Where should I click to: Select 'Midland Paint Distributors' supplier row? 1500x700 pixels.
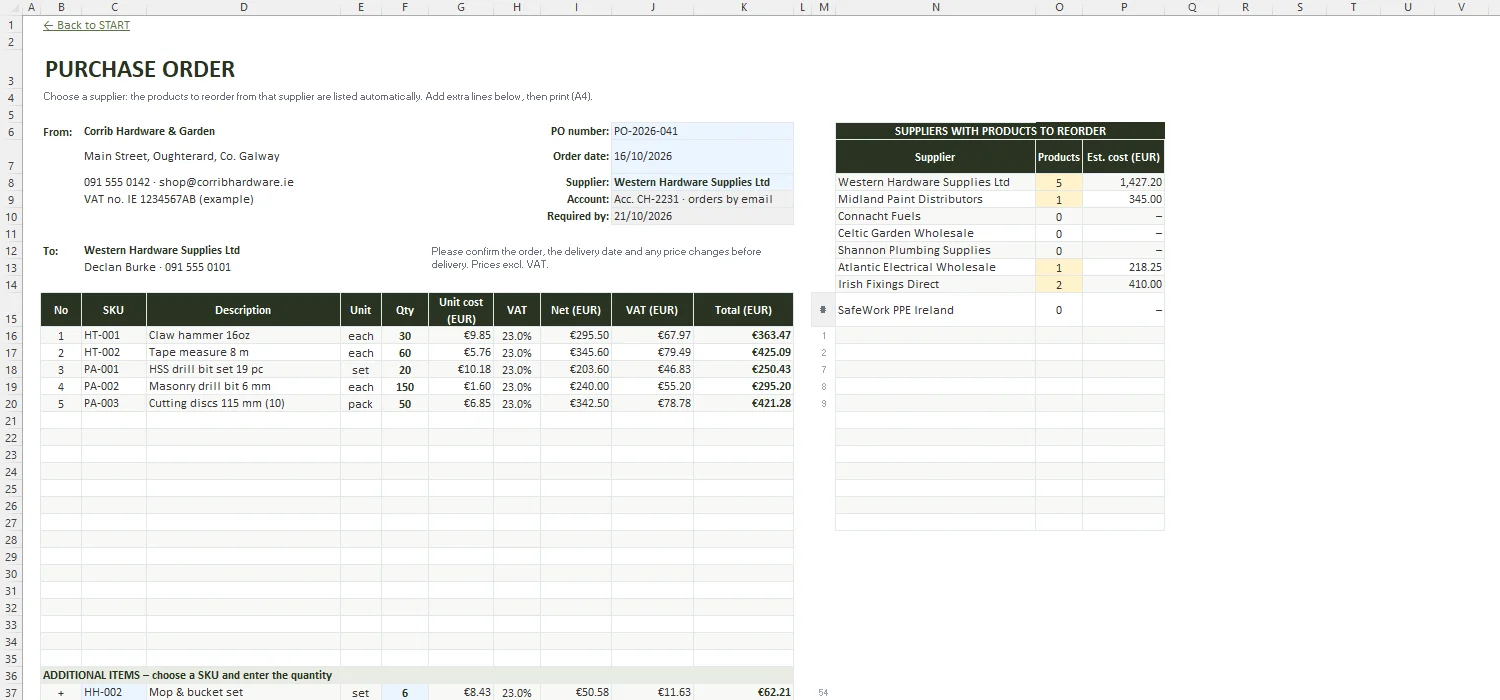[x=935, y=199]
